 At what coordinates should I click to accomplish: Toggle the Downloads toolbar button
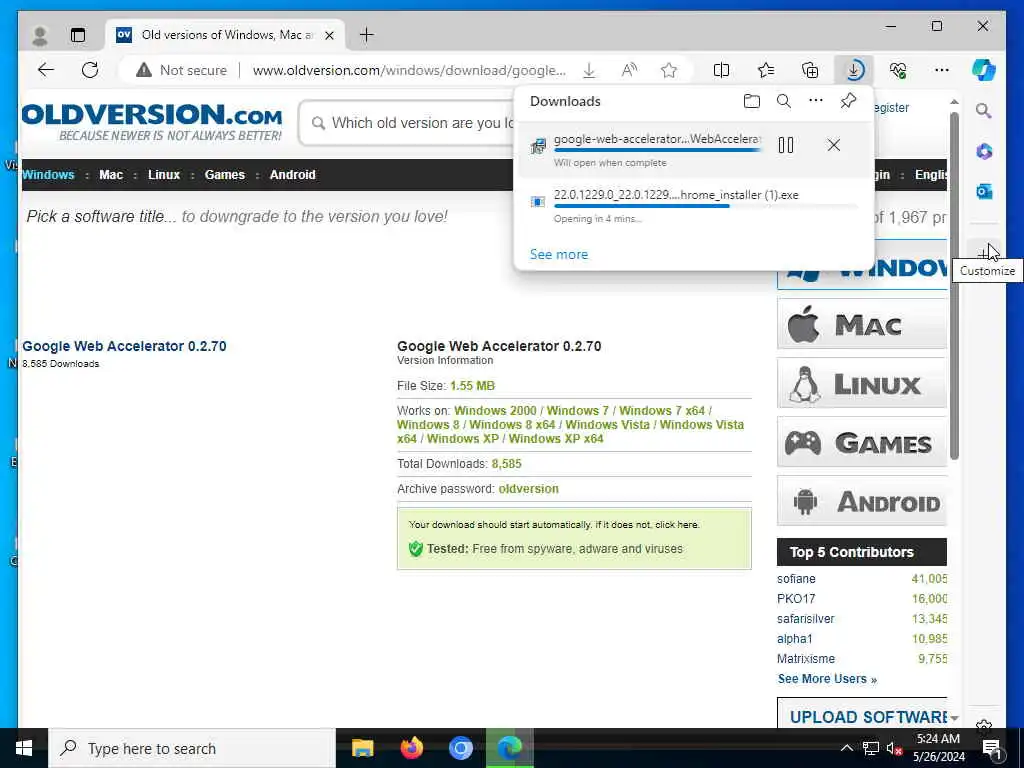[854, 70]
